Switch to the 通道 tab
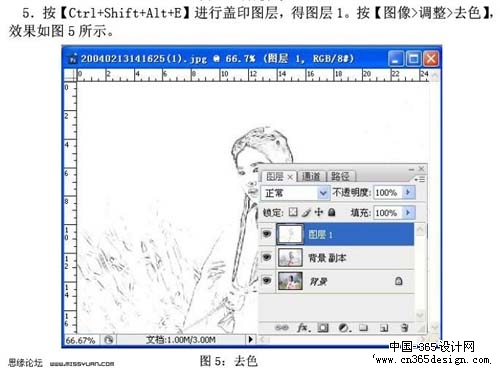 click(x=311, y=176)
